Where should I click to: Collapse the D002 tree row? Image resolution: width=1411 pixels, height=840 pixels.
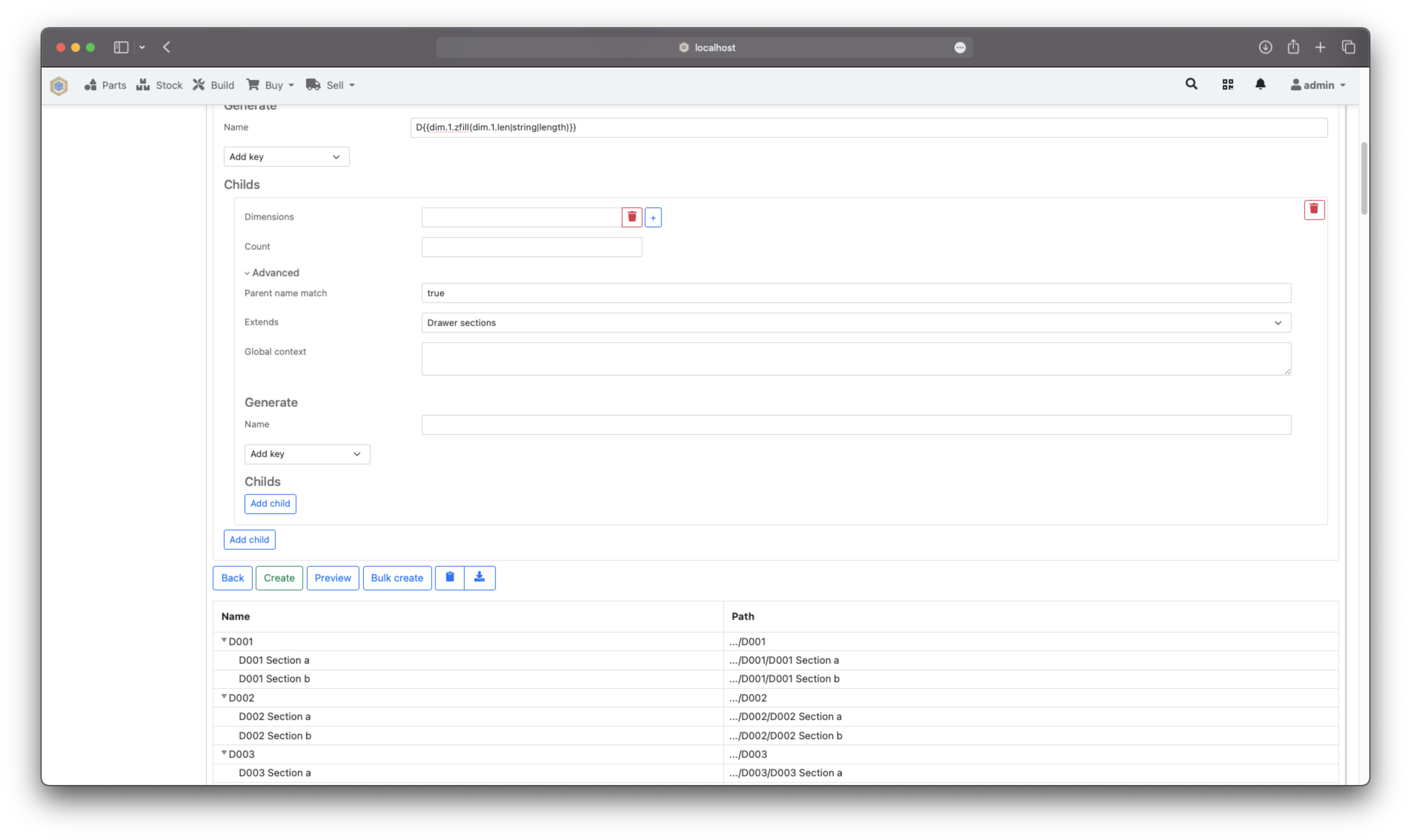pyautogui.click(x=224, y=697)
